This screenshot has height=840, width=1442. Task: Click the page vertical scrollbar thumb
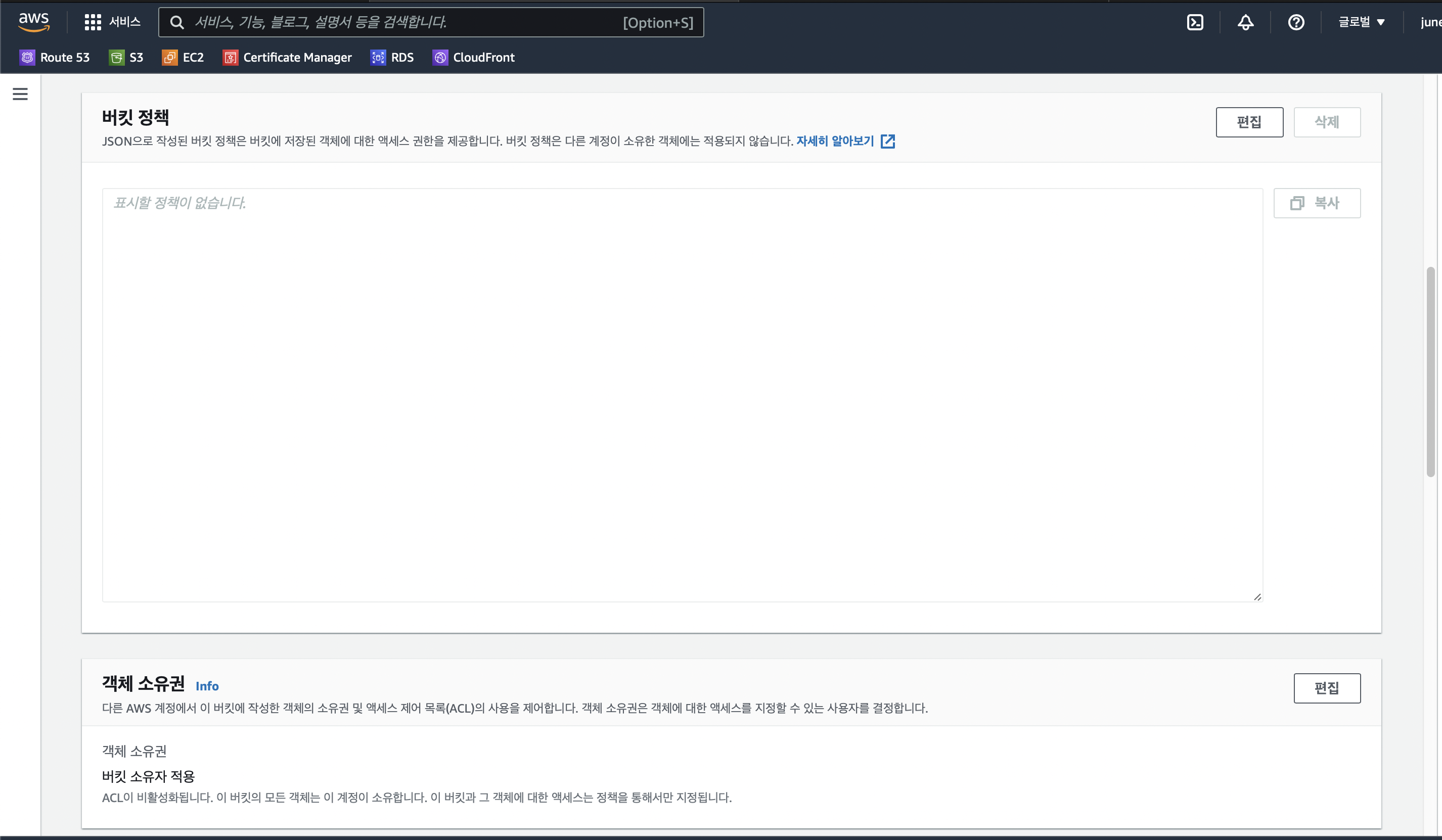tap(1430, 371)
